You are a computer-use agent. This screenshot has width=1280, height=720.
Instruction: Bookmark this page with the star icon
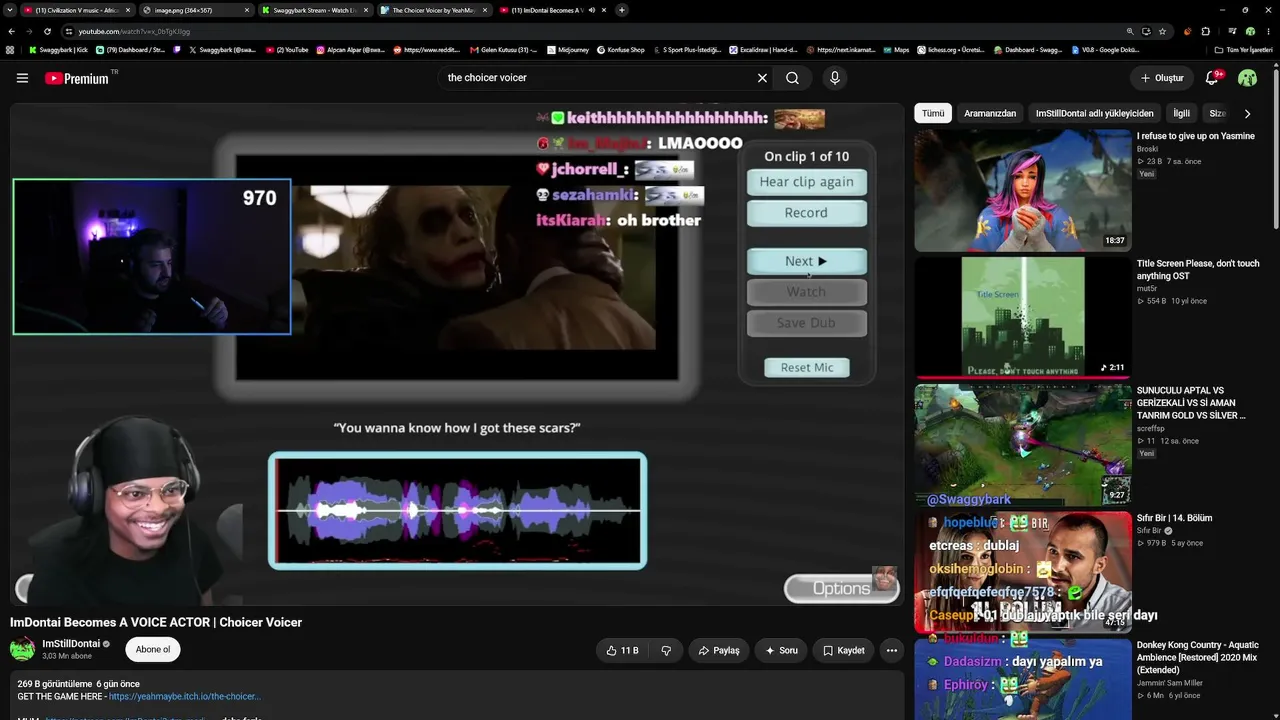[1162, 31]
